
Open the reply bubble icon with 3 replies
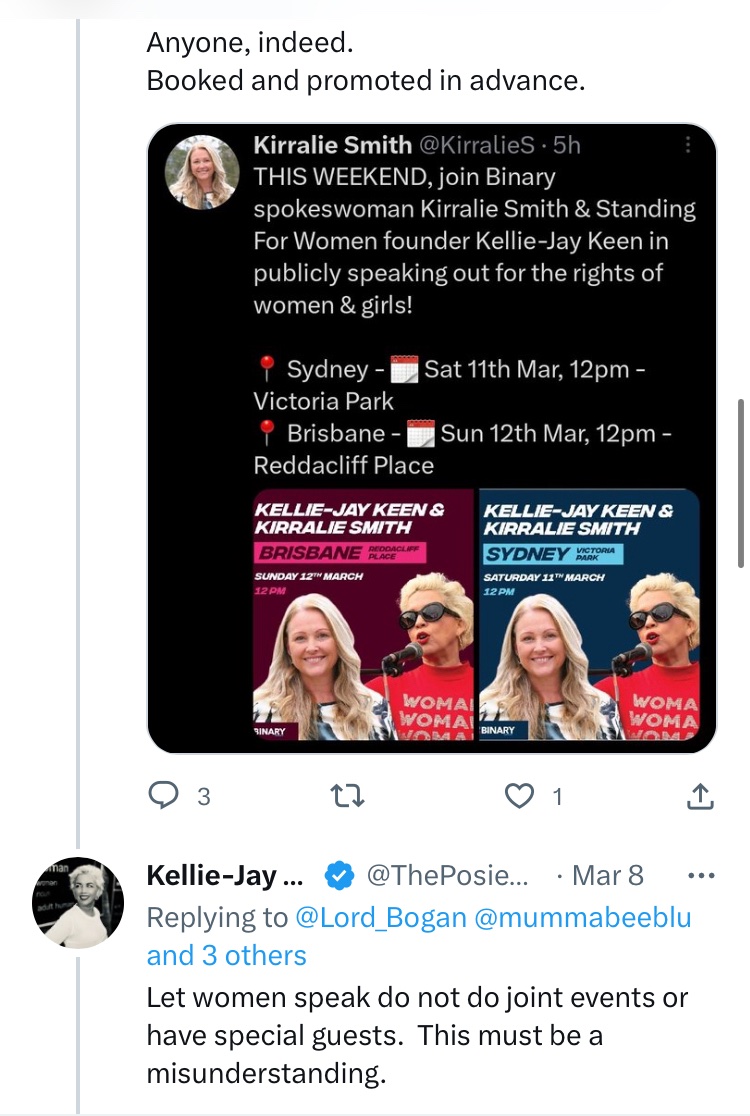click(x=164, y=795)
